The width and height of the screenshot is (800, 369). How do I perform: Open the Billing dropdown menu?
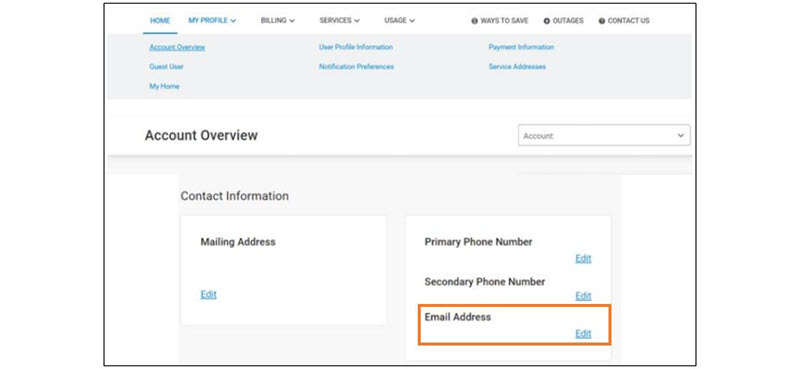point(278,21)
